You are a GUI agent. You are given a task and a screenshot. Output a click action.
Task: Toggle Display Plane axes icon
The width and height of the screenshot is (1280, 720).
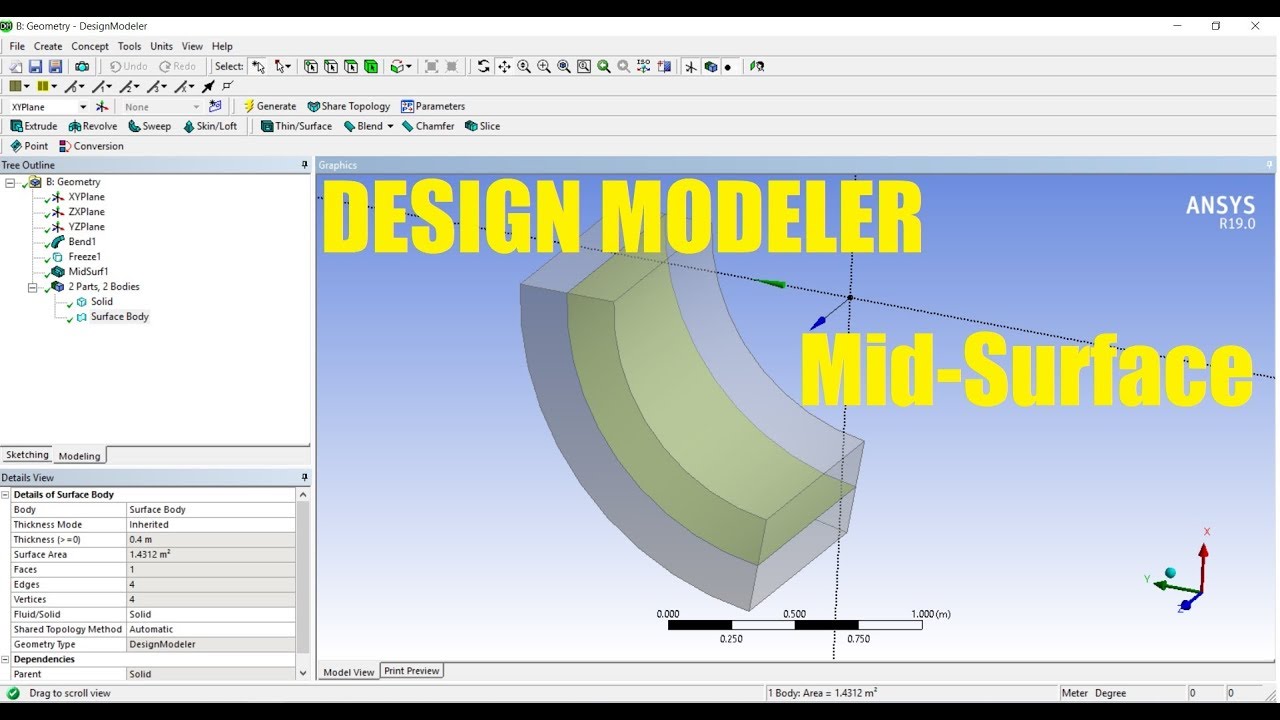click(x=691, y=66)
